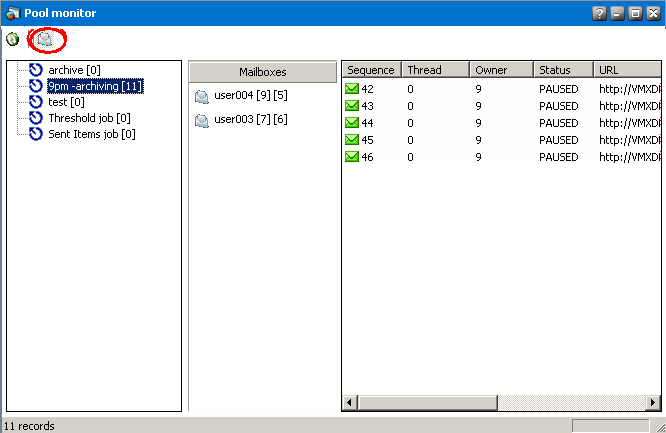Sort by the Status column header
The height and width of the screenshot is (433, 666).
click(564, 70)
